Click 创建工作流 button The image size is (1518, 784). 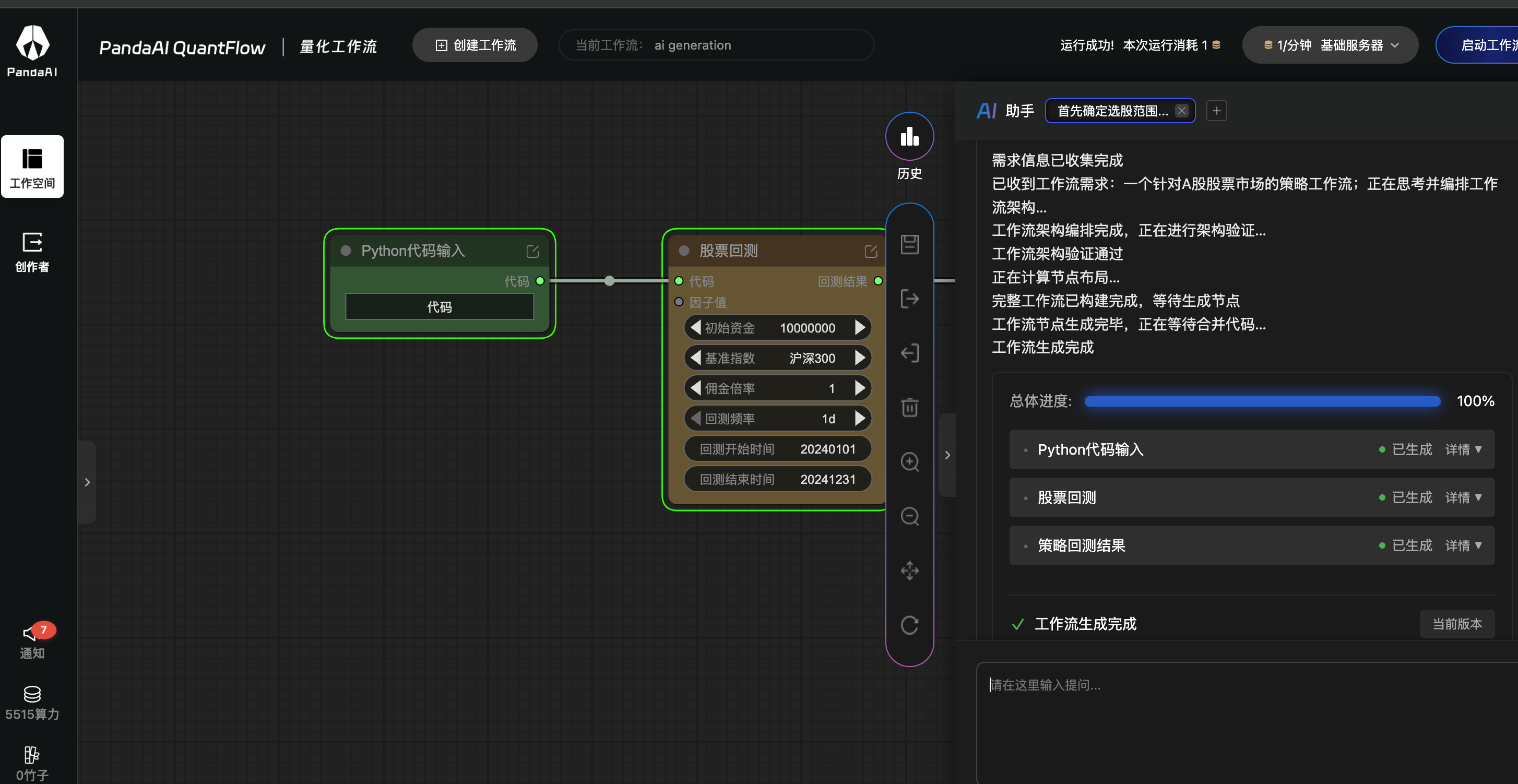475,45
